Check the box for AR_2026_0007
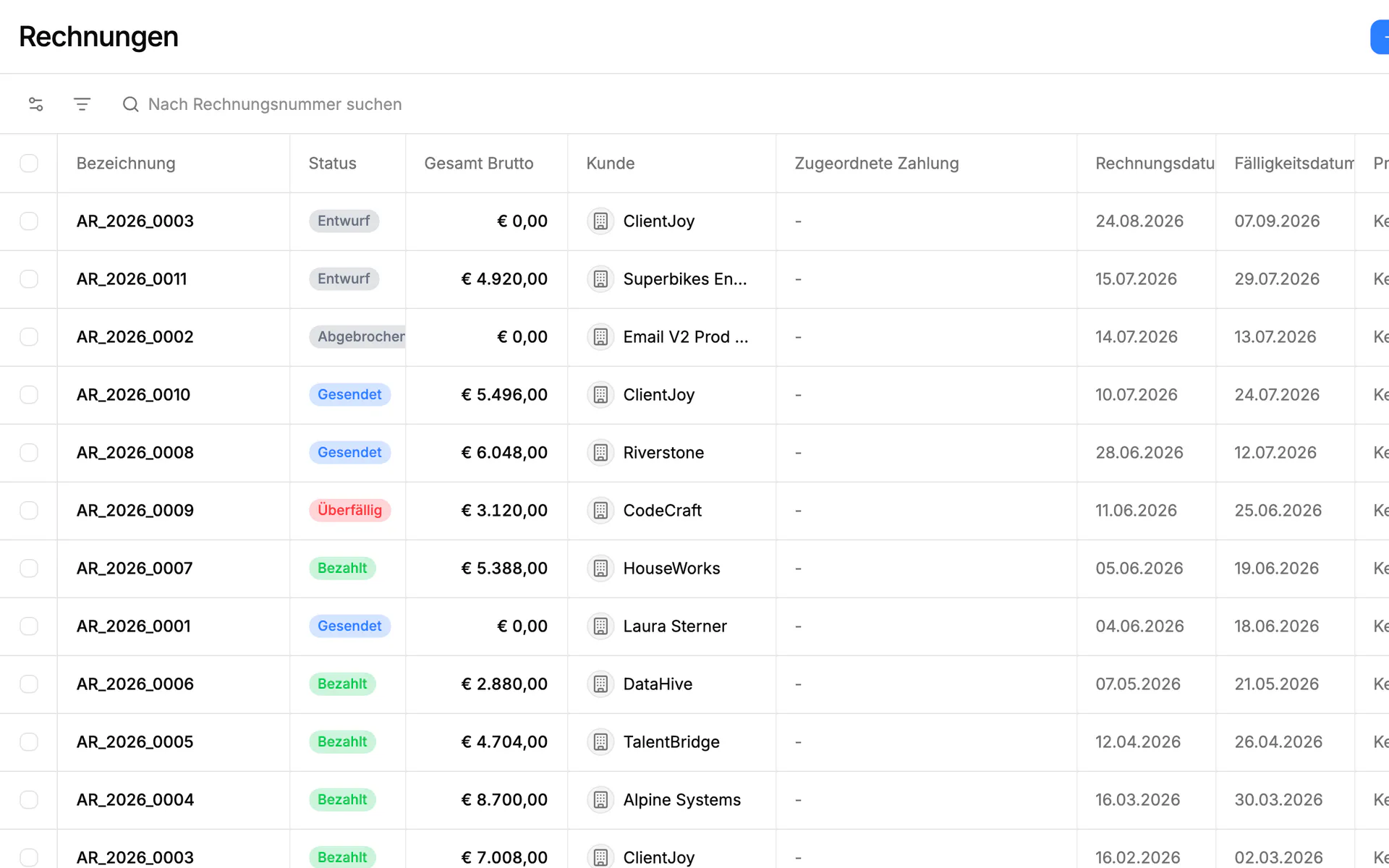This screenshot has width=1389, height=868. (x=29, y=569)
